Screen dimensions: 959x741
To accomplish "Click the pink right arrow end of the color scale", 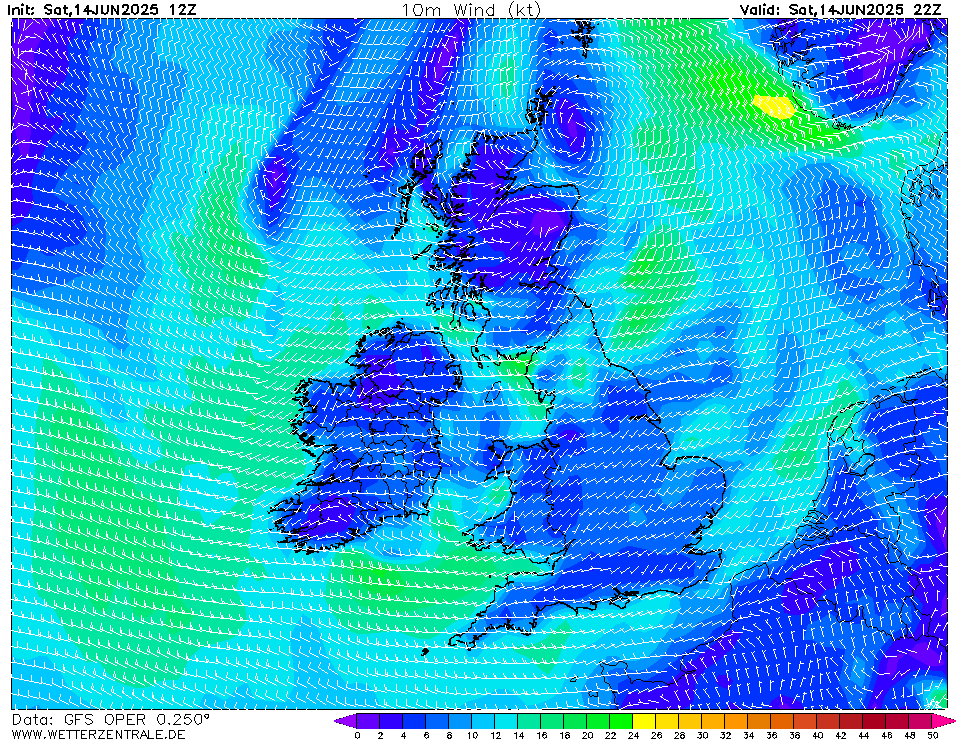I will [x=944, y=720].
